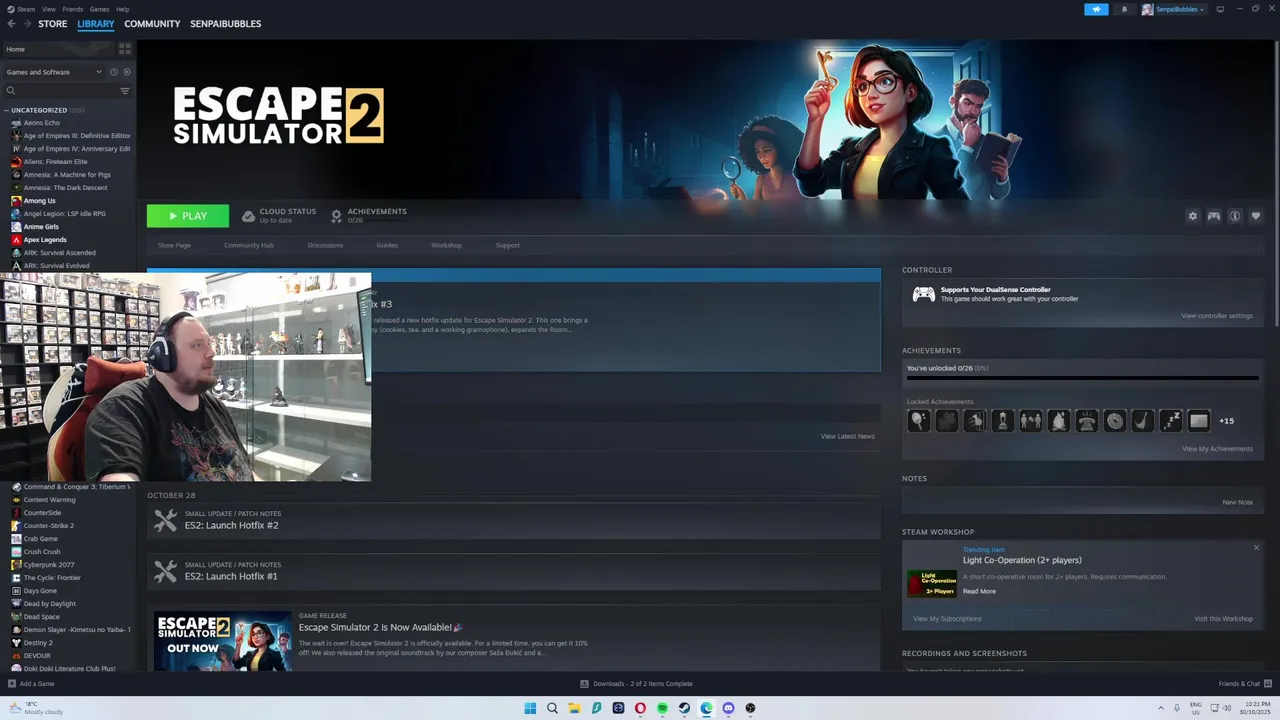Click the New Note button

pyautogui.click(x=1237, y=502)
